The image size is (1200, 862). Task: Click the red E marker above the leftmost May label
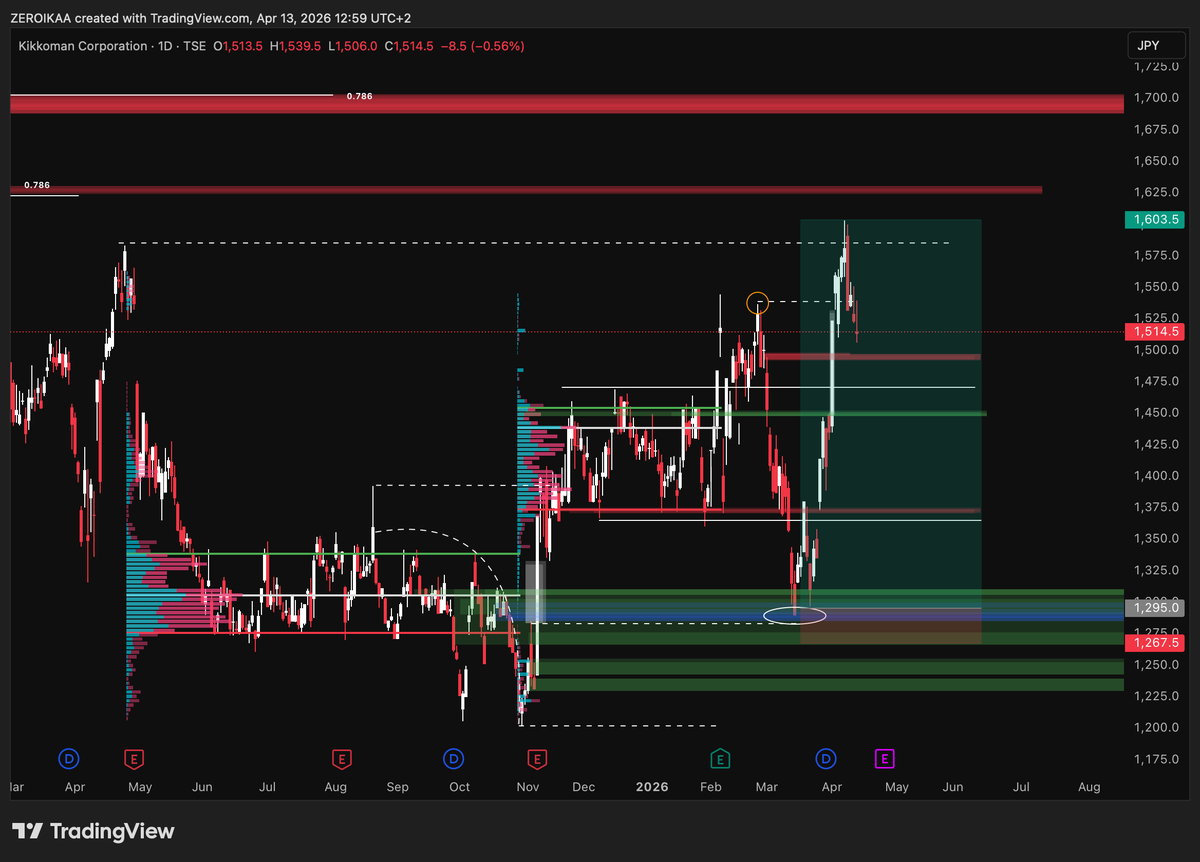point(134,759)
